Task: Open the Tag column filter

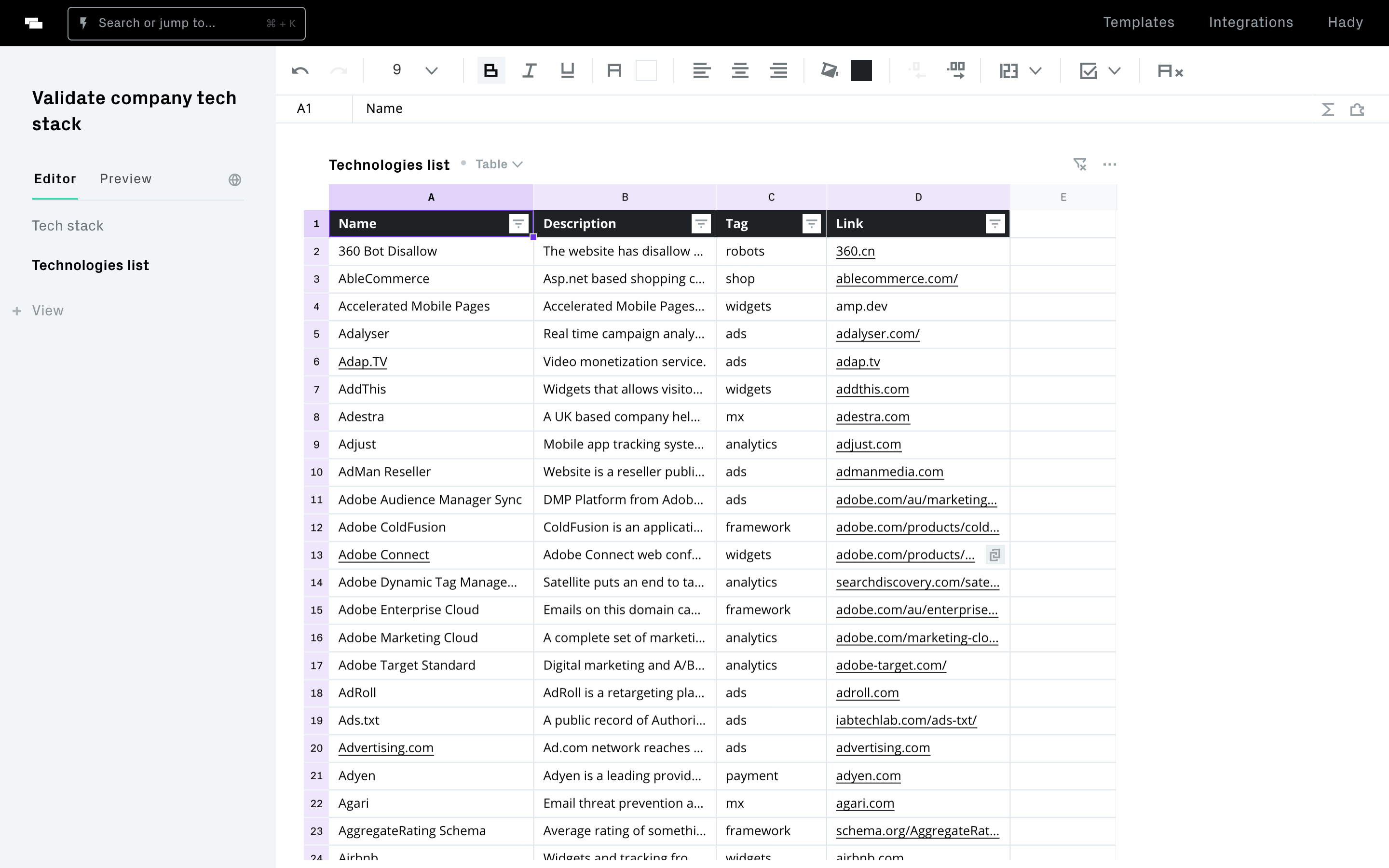Action: point(811,223)
